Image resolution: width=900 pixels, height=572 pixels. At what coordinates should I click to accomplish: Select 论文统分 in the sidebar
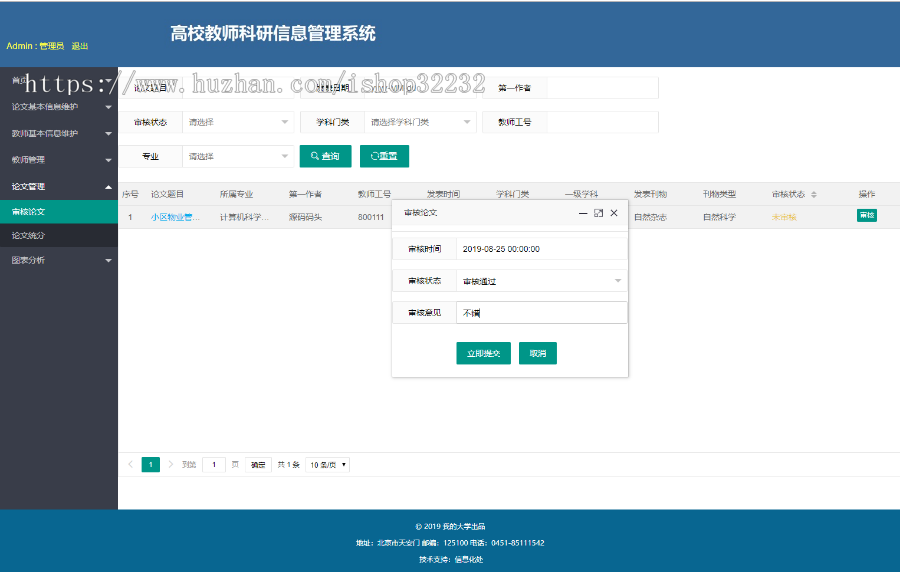coord(59,235)
